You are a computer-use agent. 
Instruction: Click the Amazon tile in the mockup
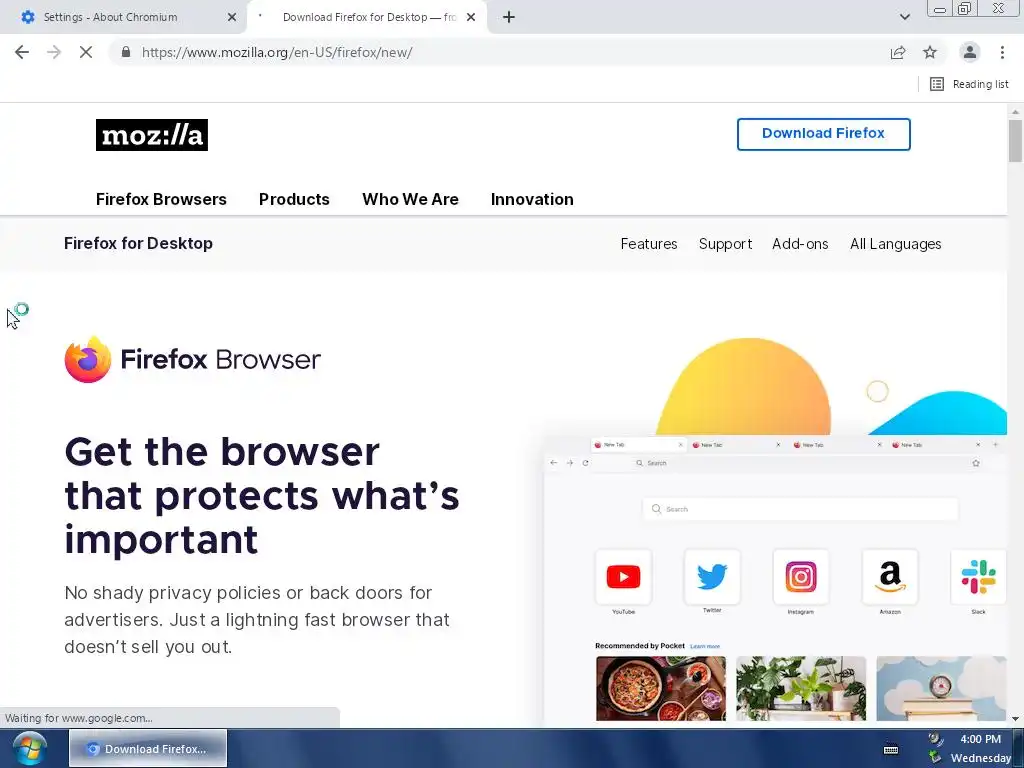pyautogui.click(x=889, y=577)
